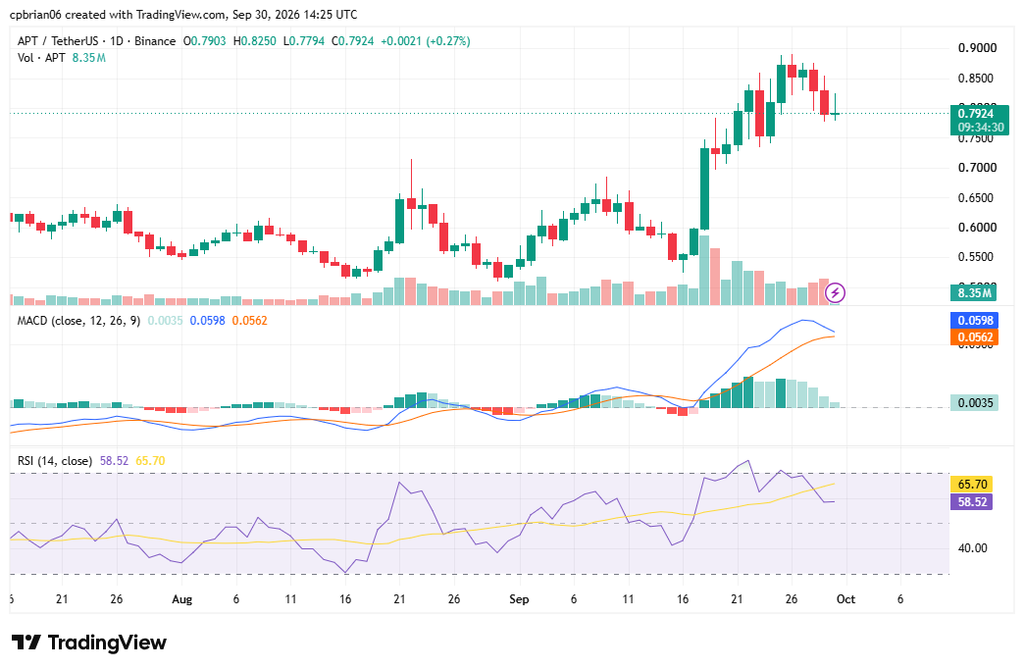Click the open value O0.7903
Screen dimensions: 1024x672
point(204,41)
